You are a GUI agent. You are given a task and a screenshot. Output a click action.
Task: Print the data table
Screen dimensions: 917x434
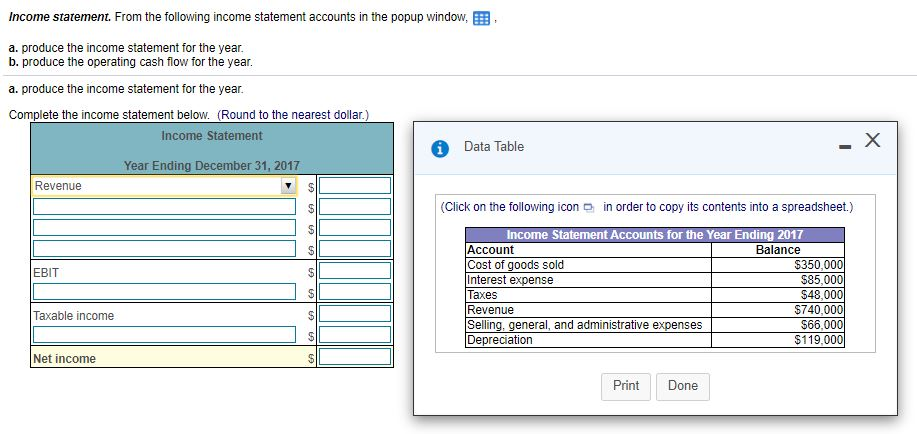[626, 387]
